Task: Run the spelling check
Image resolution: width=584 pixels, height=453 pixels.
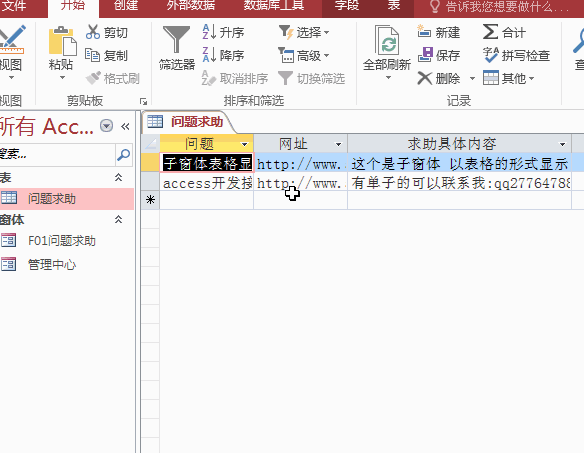Action: [x=516, y=56]
